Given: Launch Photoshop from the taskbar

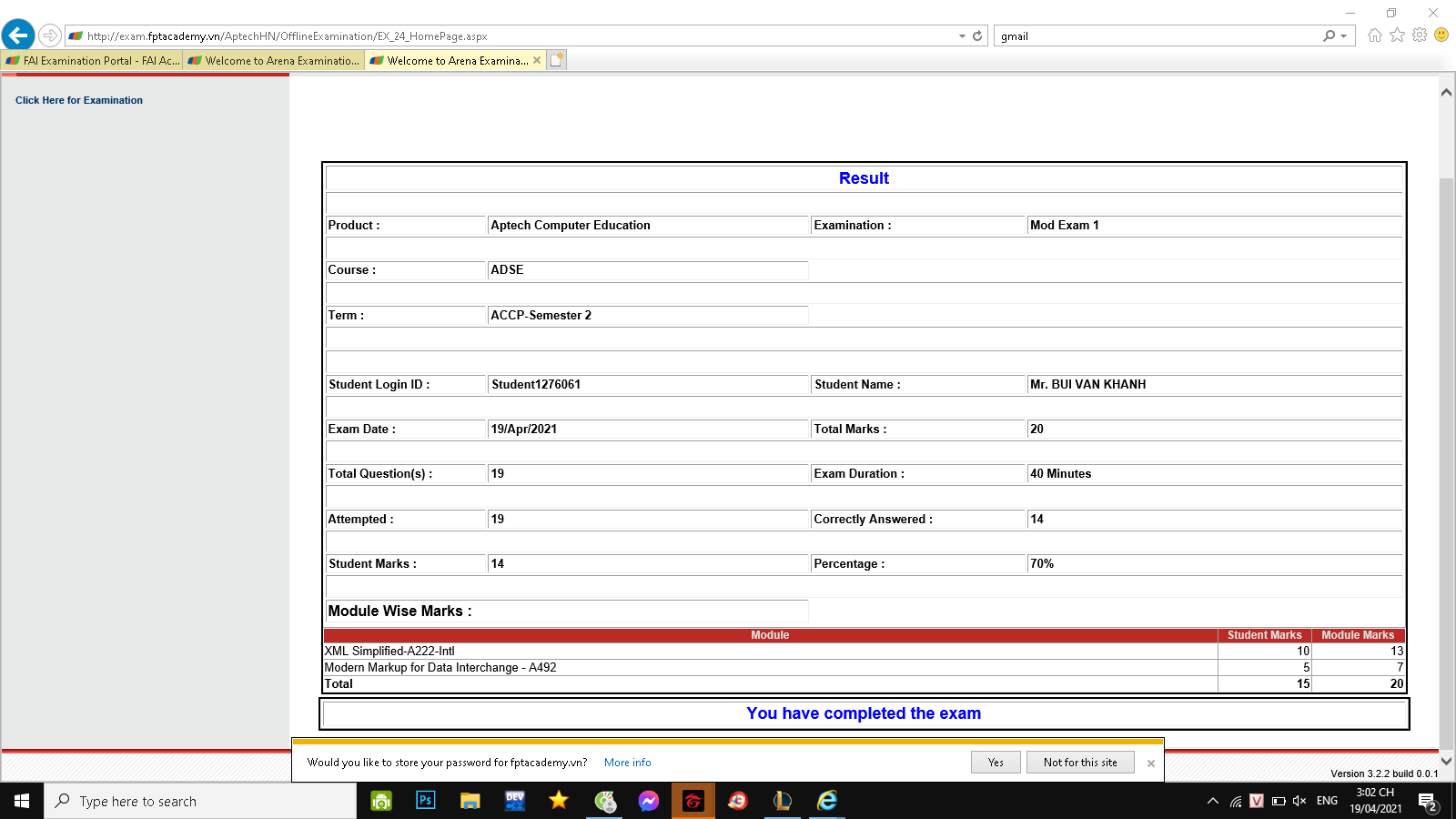Looking at the screenshot, I should click(425, 801).
